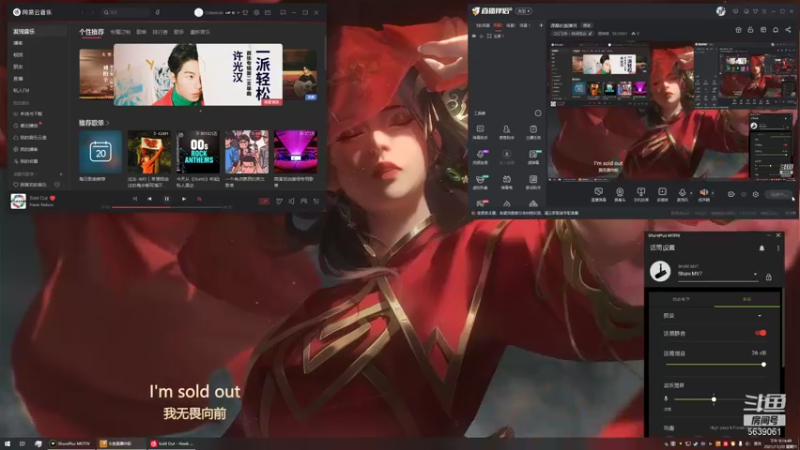800x450 pixels.
Task: Expand the speaker options arrow
Action: pyautogui.click(x=712, y=193)
